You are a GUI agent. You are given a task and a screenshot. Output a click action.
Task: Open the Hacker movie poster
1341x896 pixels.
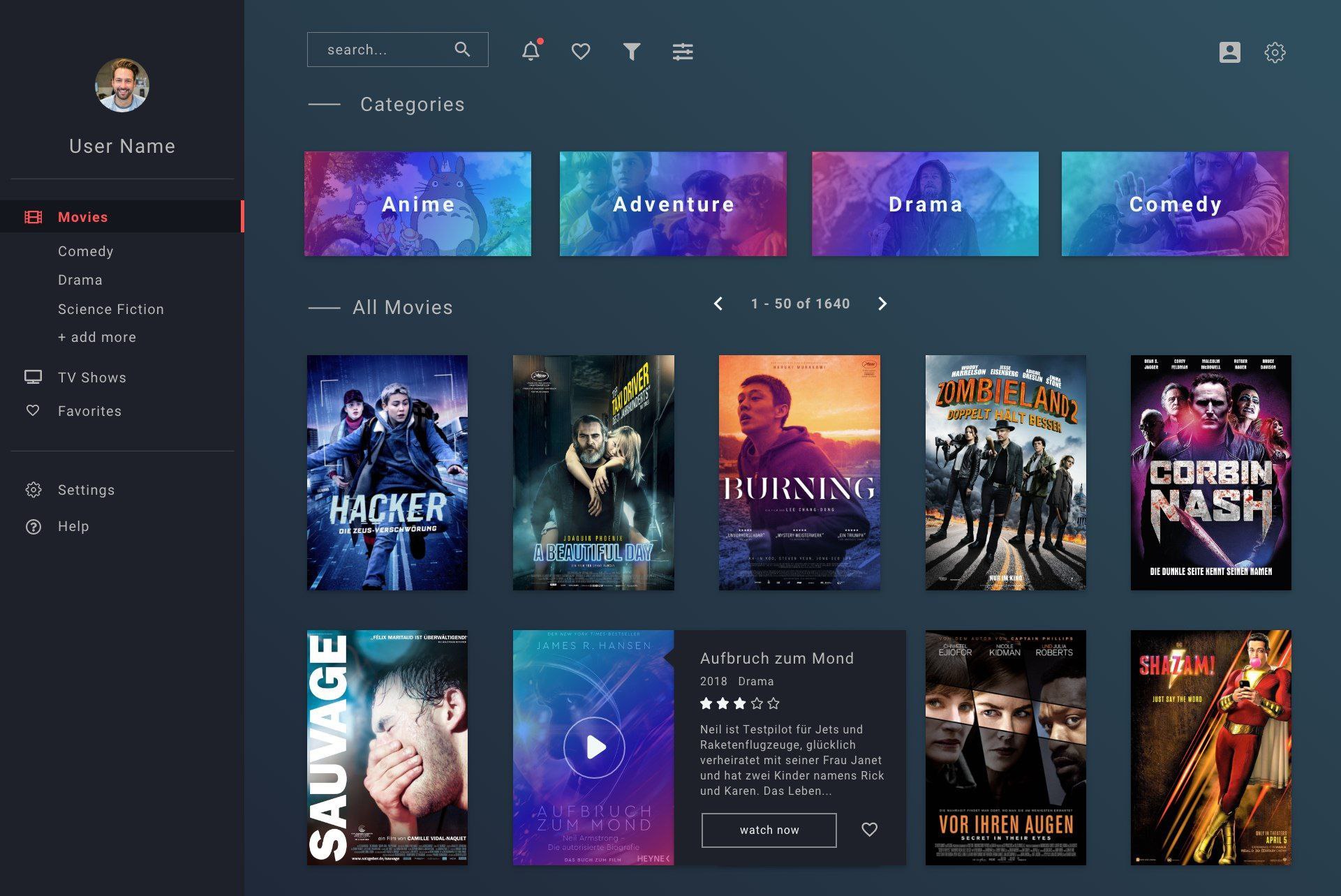click(387, 472)
